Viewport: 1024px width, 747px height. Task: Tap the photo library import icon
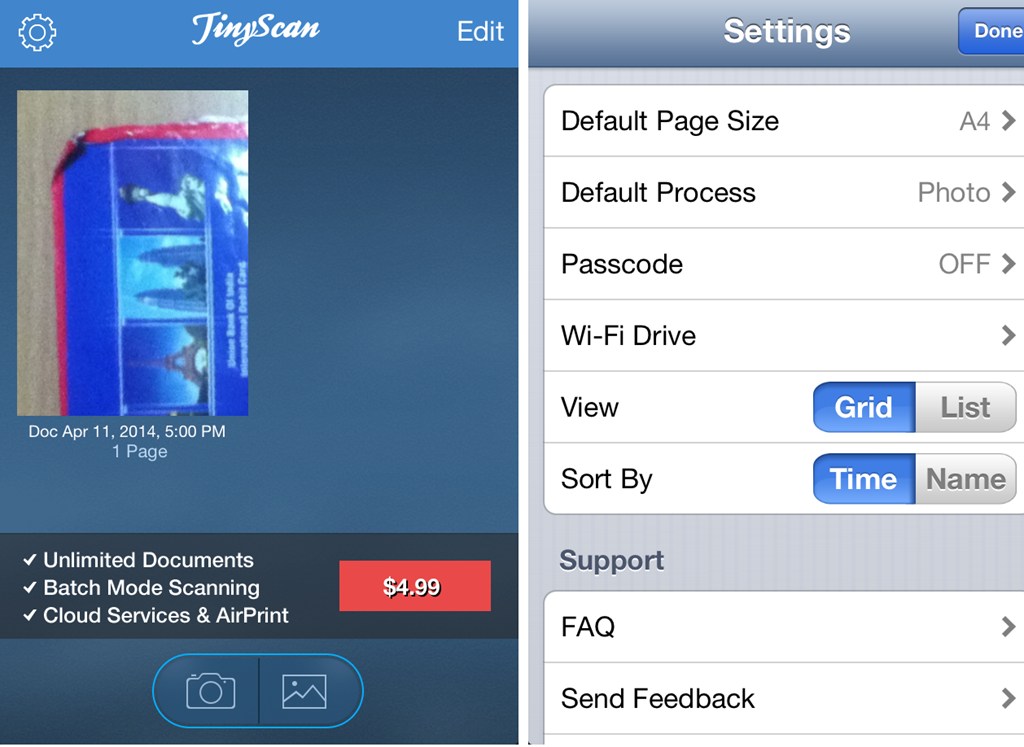pos(304,691)
